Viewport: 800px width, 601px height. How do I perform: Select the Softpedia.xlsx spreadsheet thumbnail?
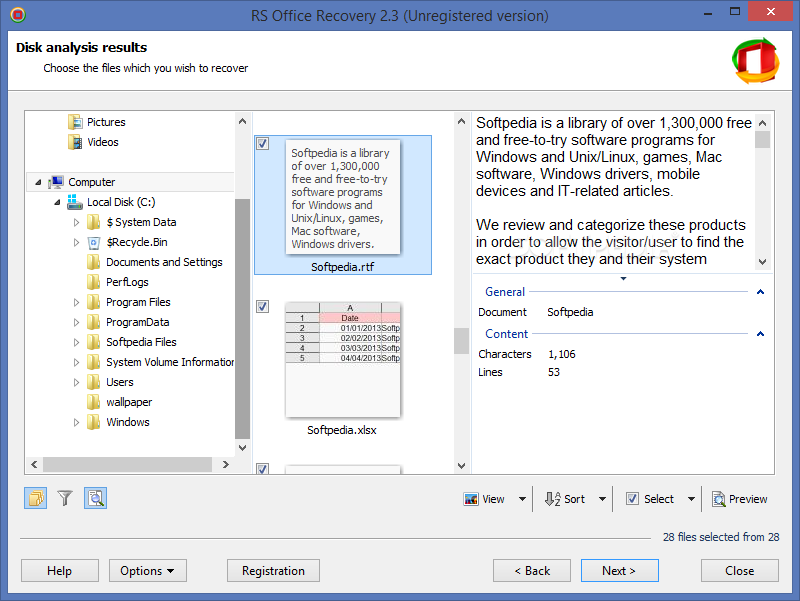(343, 360)
